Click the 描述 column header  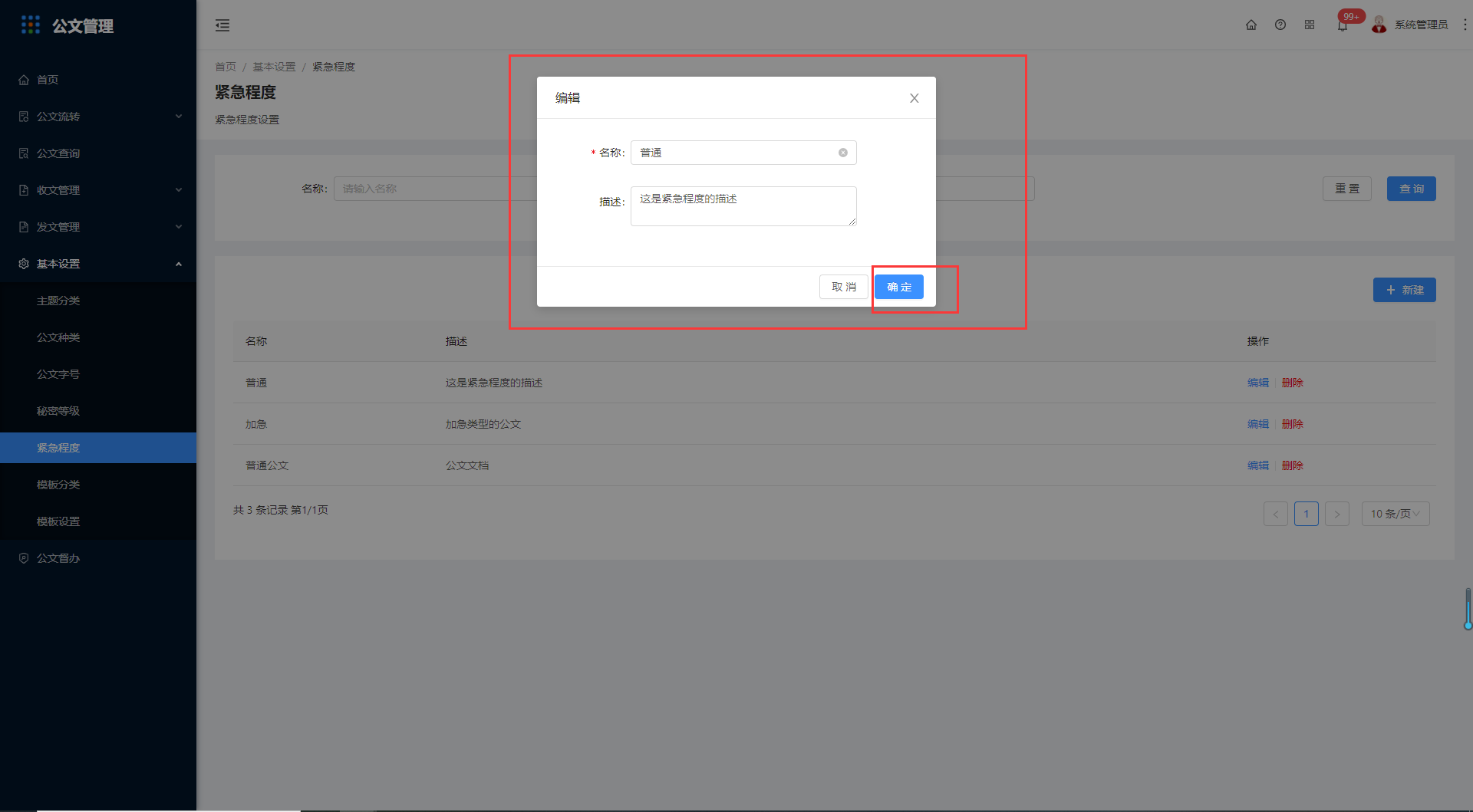tap(456, 341)
